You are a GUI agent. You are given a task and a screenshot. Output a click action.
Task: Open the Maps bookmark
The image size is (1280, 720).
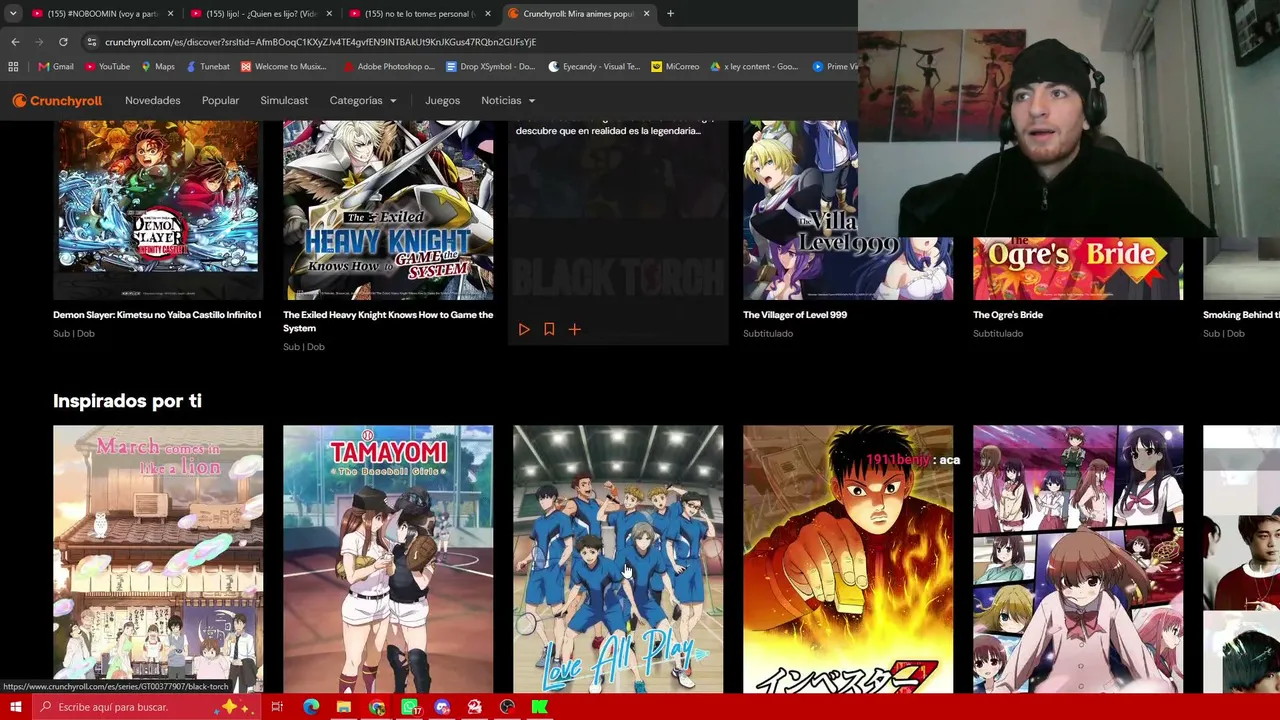(x=158, y=67)
